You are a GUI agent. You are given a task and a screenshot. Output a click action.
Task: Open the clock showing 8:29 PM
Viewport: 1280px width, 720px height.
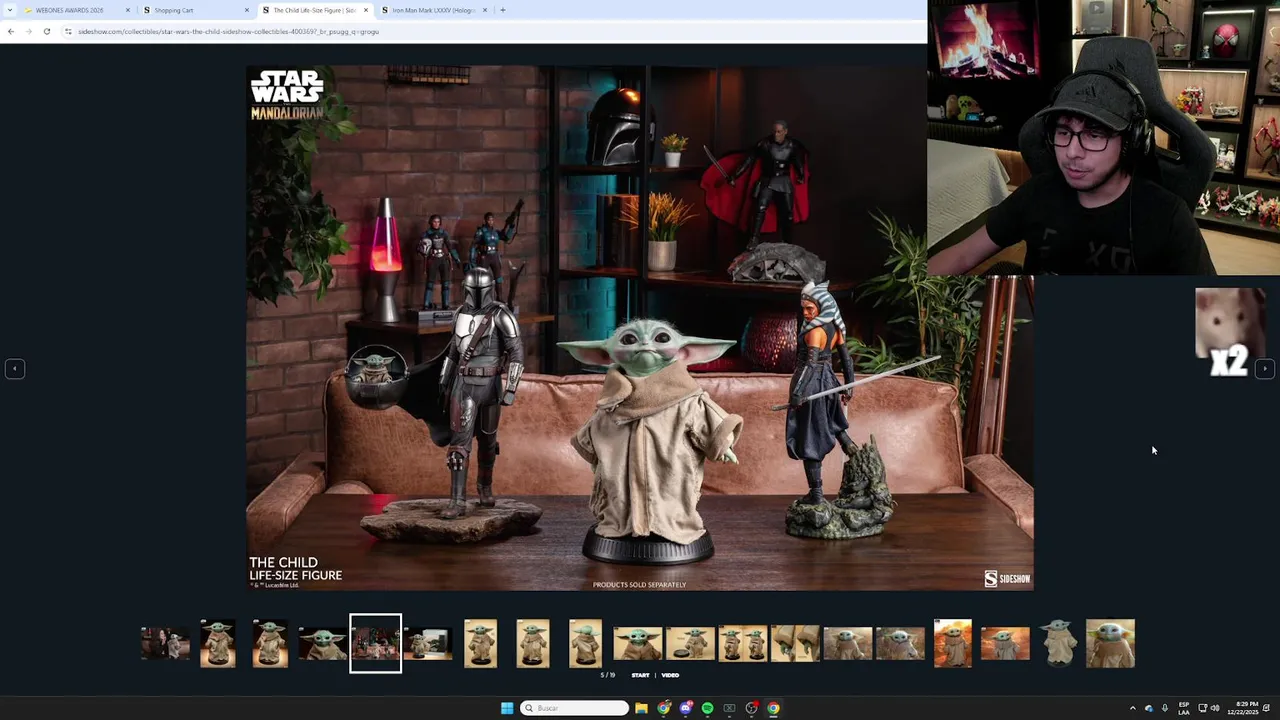click(x=1245, y=708)
